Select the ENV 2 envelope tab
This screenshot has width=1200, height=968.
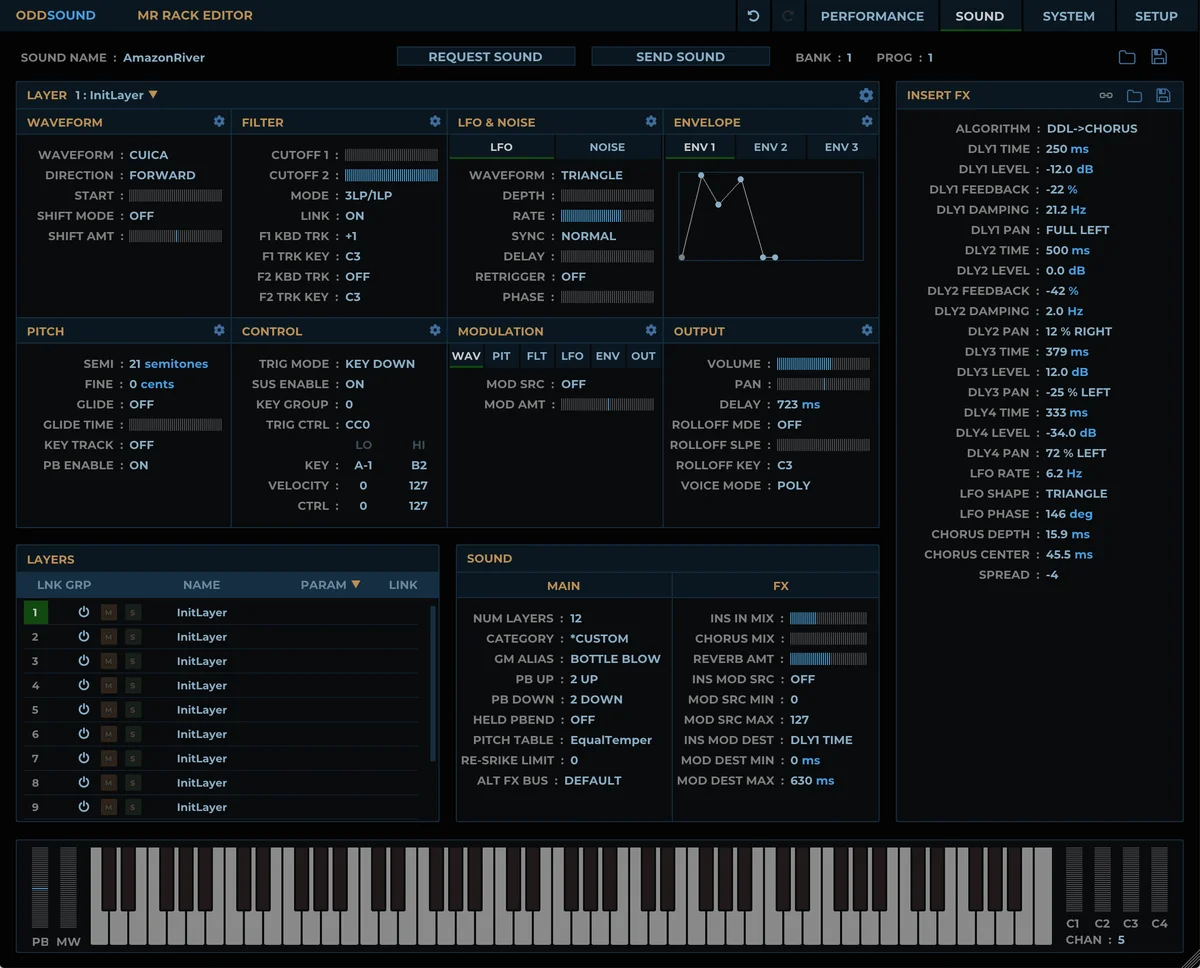click(770, 147)
